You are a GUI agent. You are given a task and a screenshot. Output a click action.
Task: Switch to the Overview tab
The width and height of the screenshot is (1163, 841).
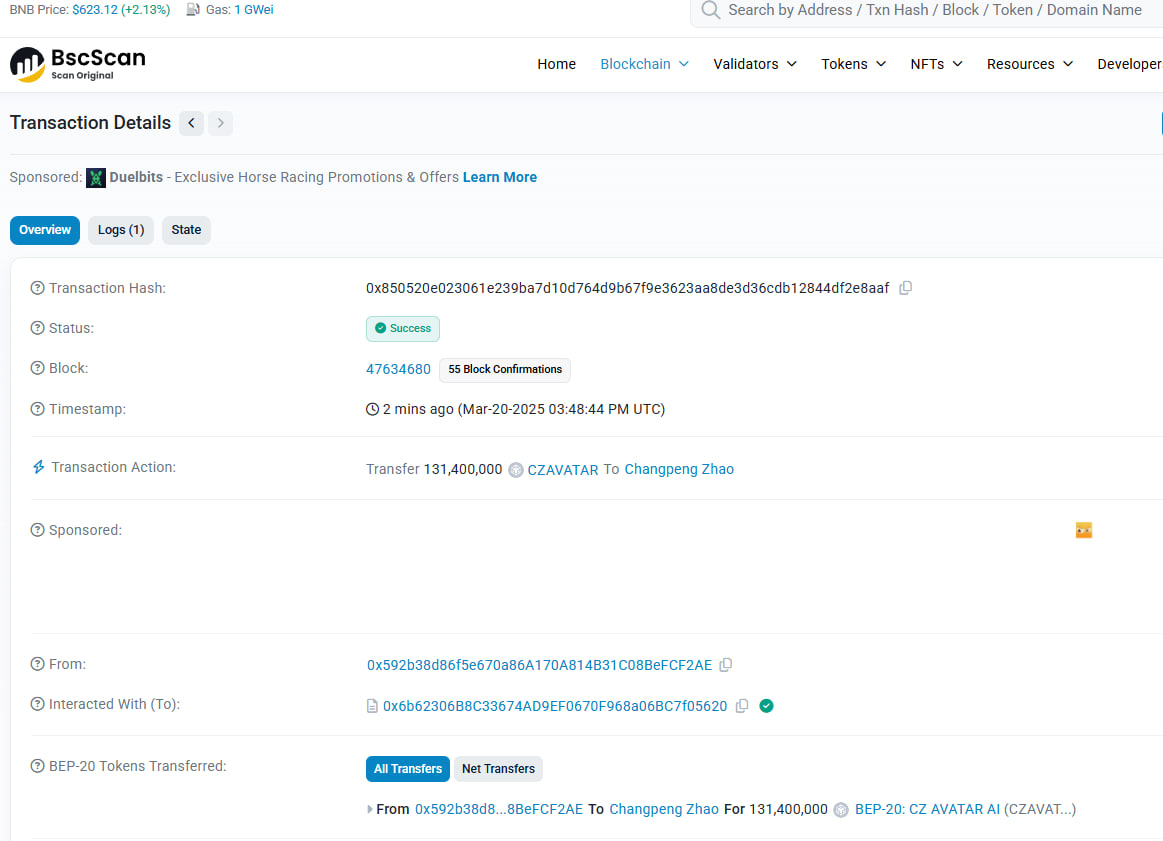45,230
